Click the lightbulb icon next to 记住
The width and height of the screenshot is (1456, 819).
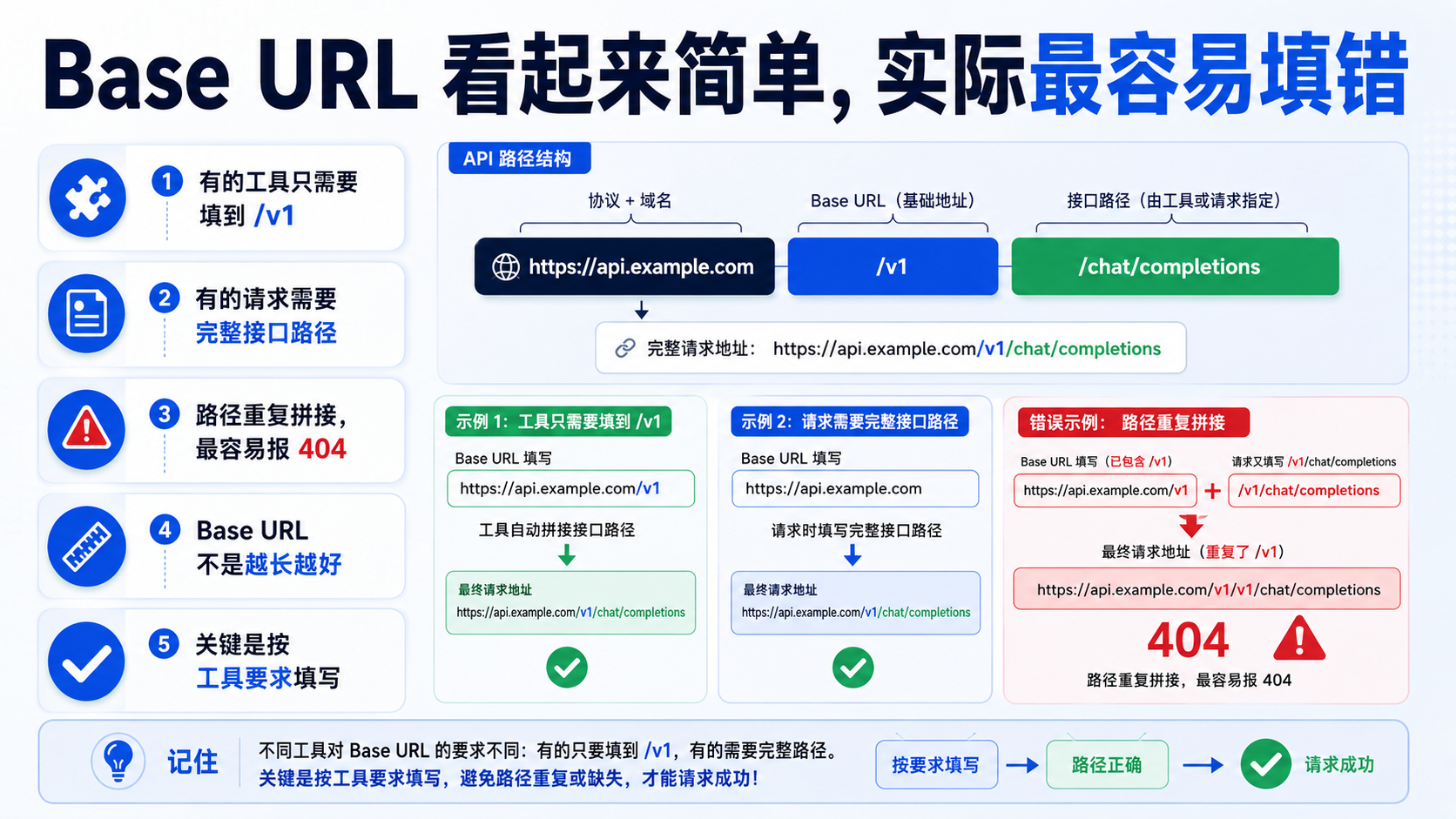click(x=118, y=762)
